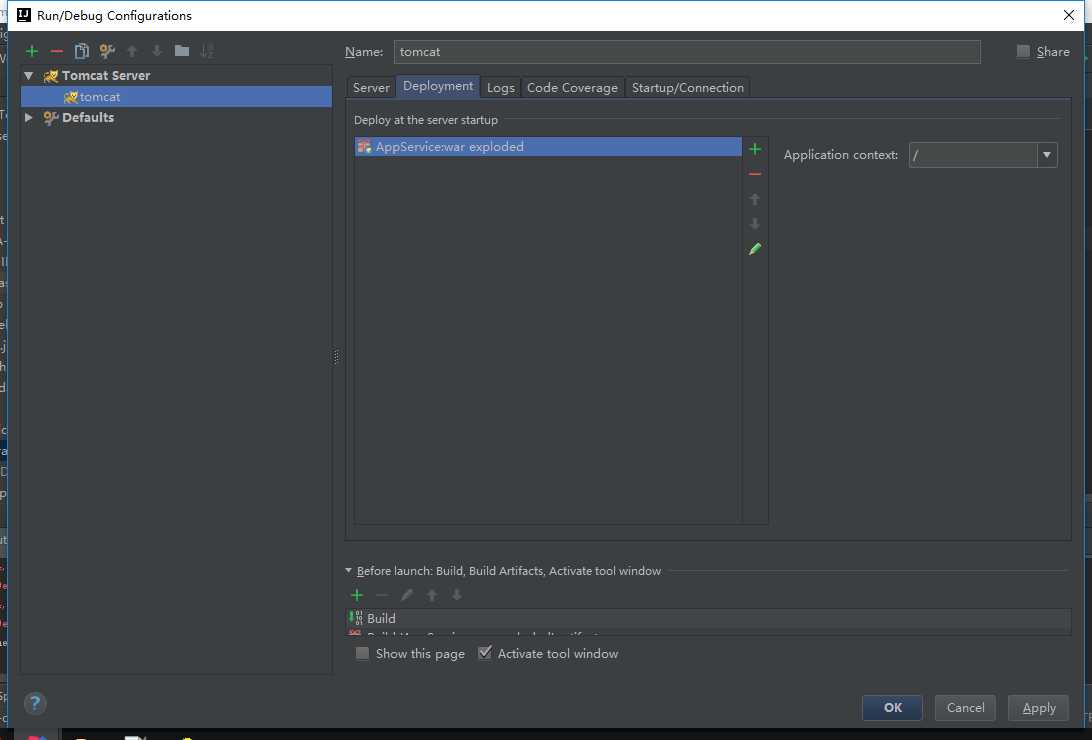Collapse the Before launch section
The height and width of the screenshot is (740, 1092).
click(348, 570)
